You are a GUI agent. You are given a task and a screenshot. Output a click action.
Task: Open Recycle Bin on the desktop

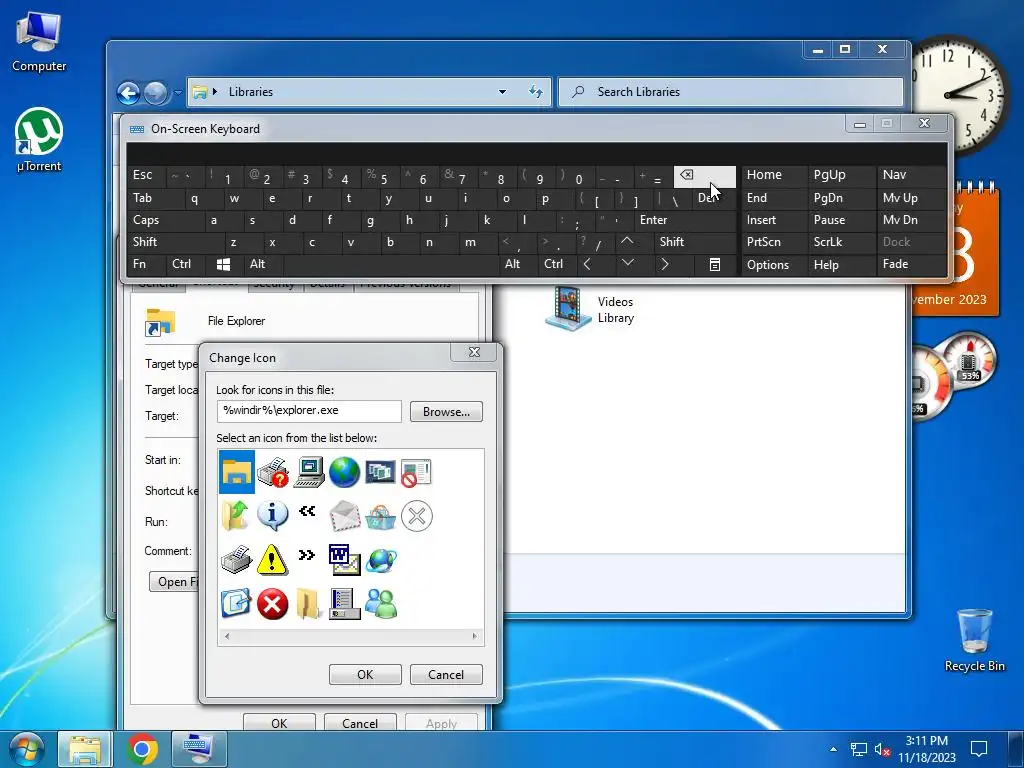[974, 640]
